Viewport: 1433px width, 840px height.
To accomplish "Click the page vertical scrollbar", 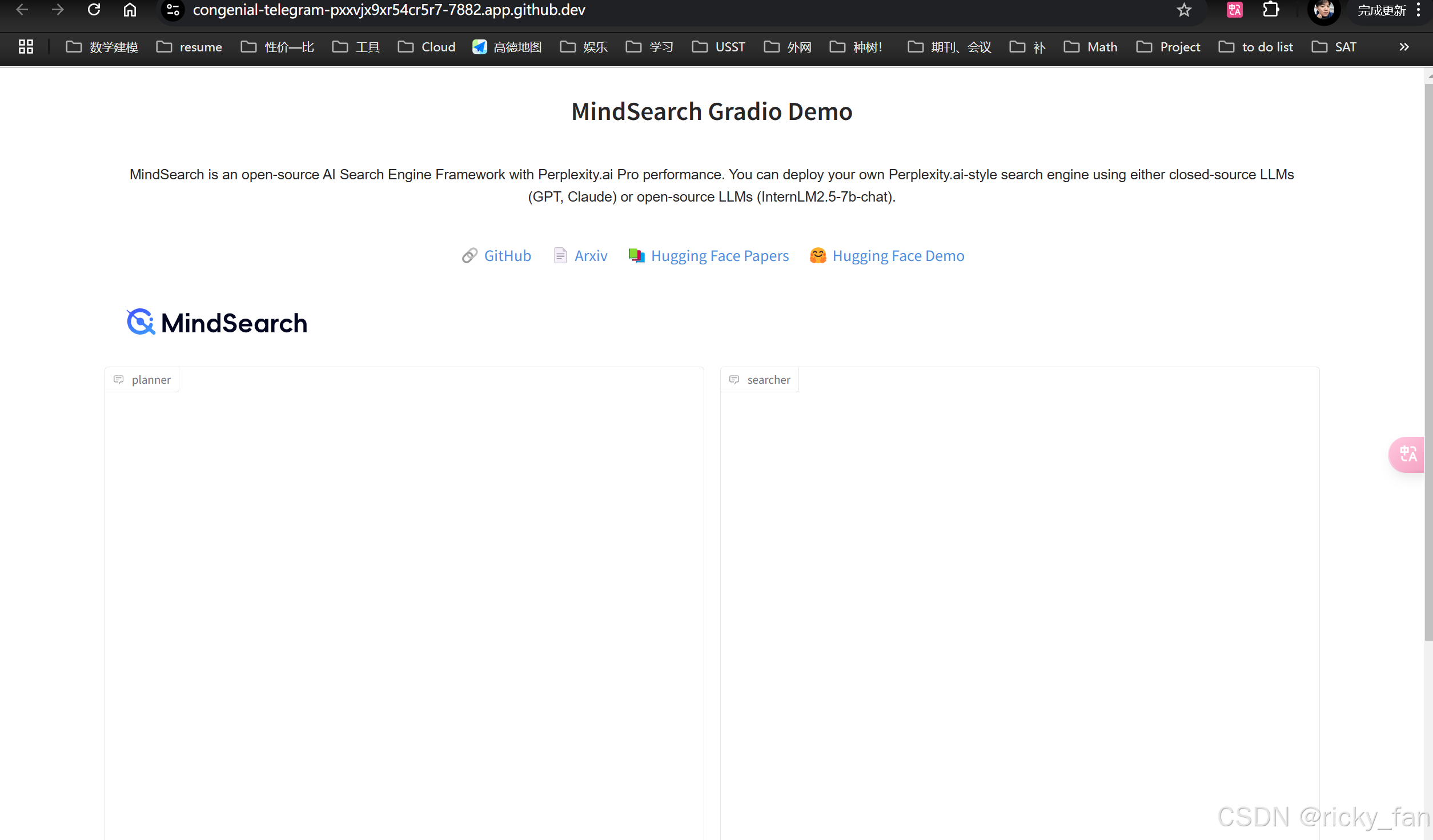I will click(1428, 363).
